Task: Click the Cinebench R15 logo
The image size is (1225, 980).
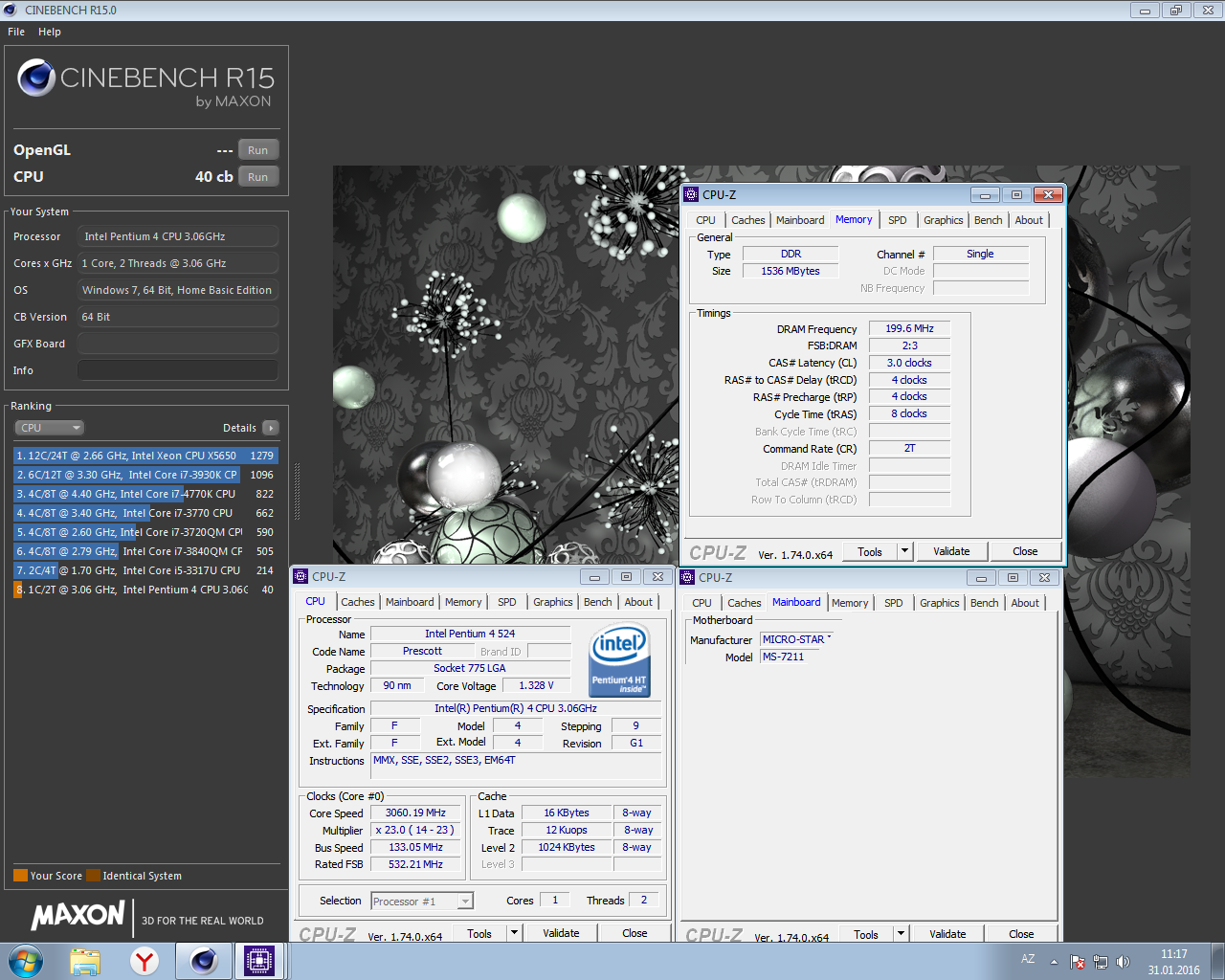Action: point(145,84)
